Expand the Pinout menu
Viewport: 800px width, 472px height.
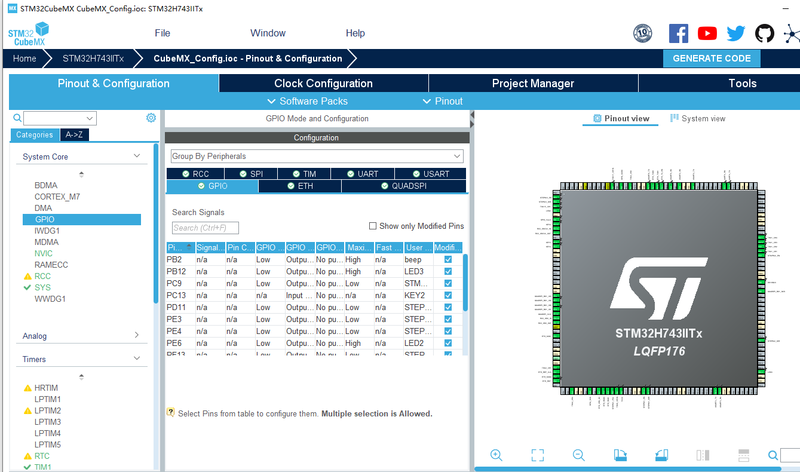click(x=443, y=101)
